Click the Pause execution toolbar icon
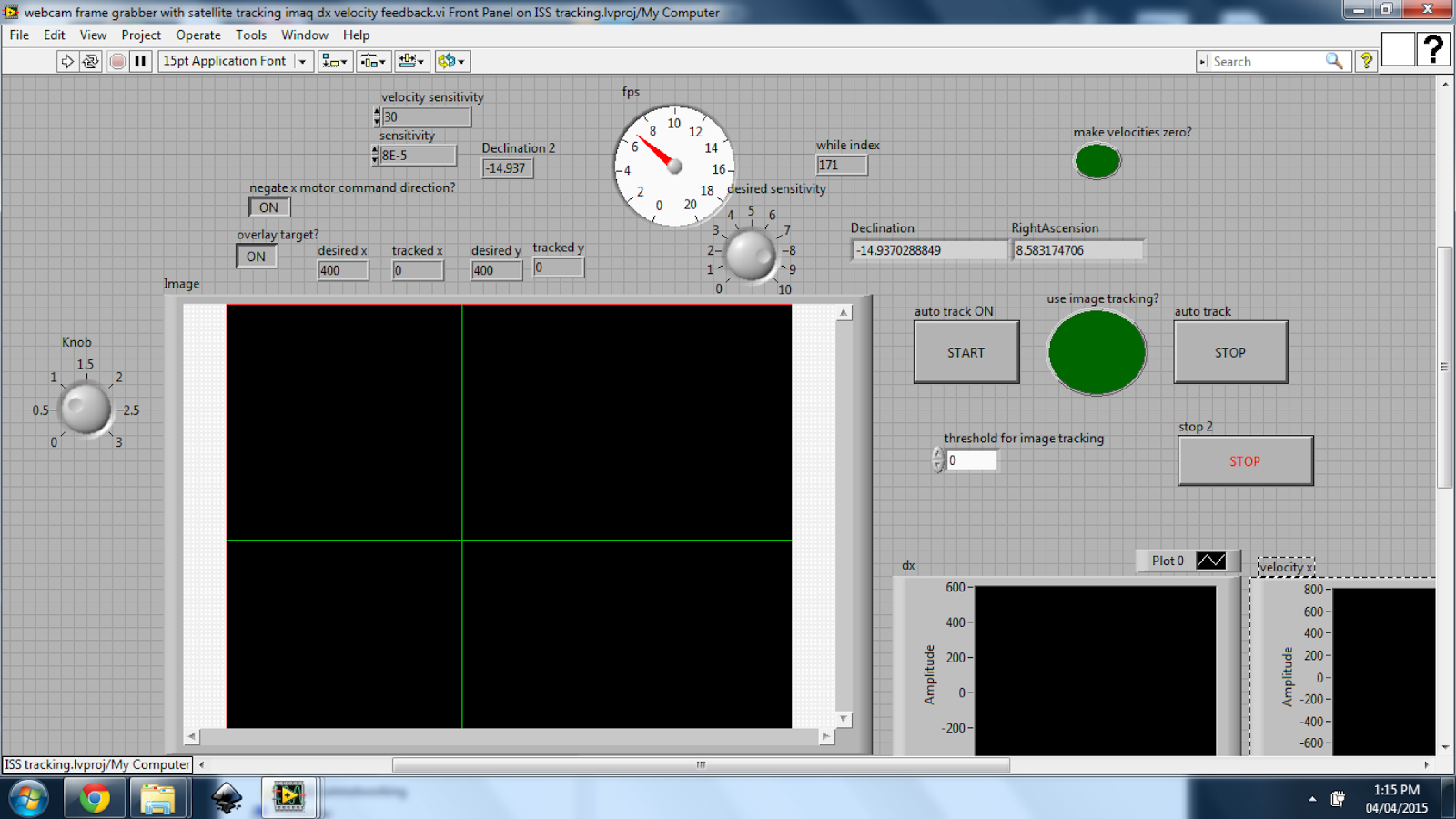The width and height of the screenshot is (1456, 819). tap(140, 61)
